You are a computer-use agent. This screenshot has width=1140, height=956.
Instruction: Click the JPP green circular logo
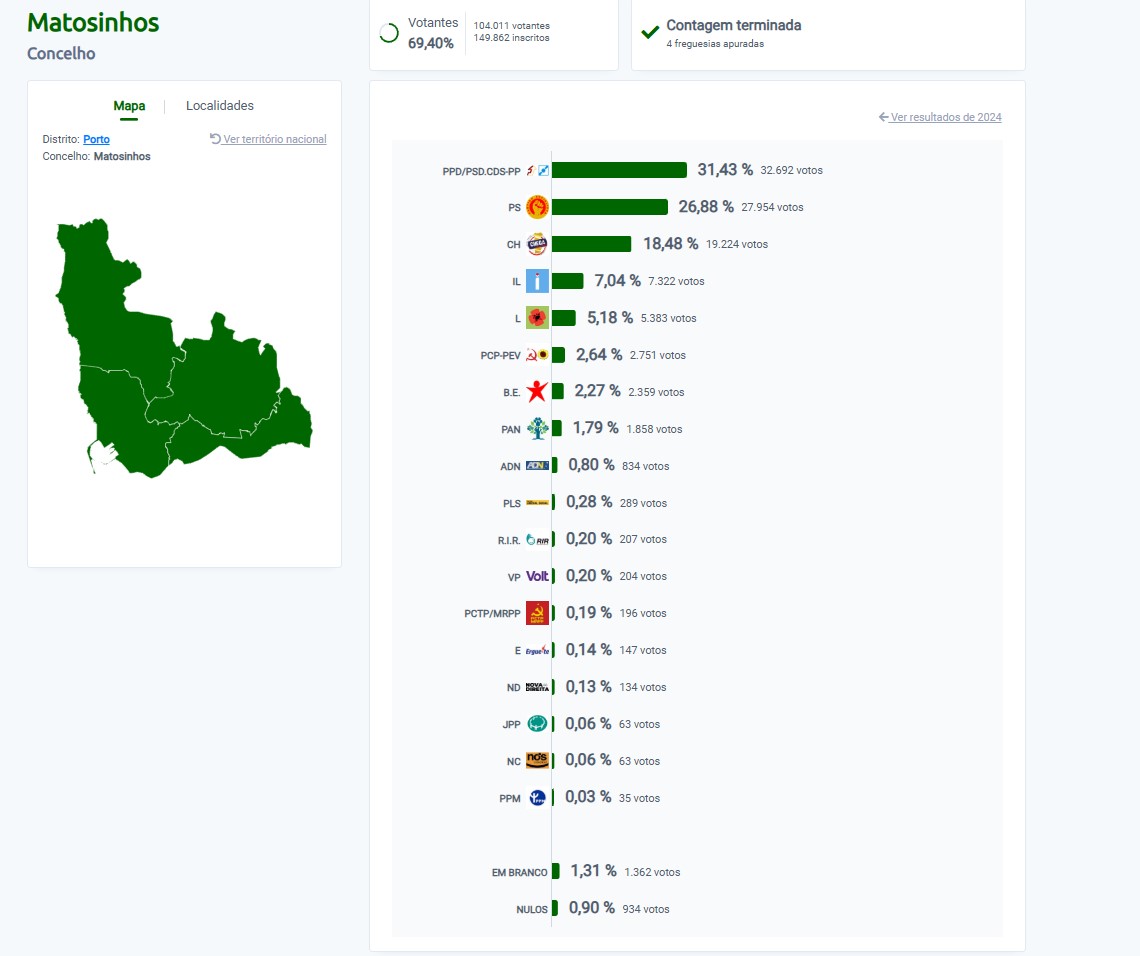click(537, 724)
